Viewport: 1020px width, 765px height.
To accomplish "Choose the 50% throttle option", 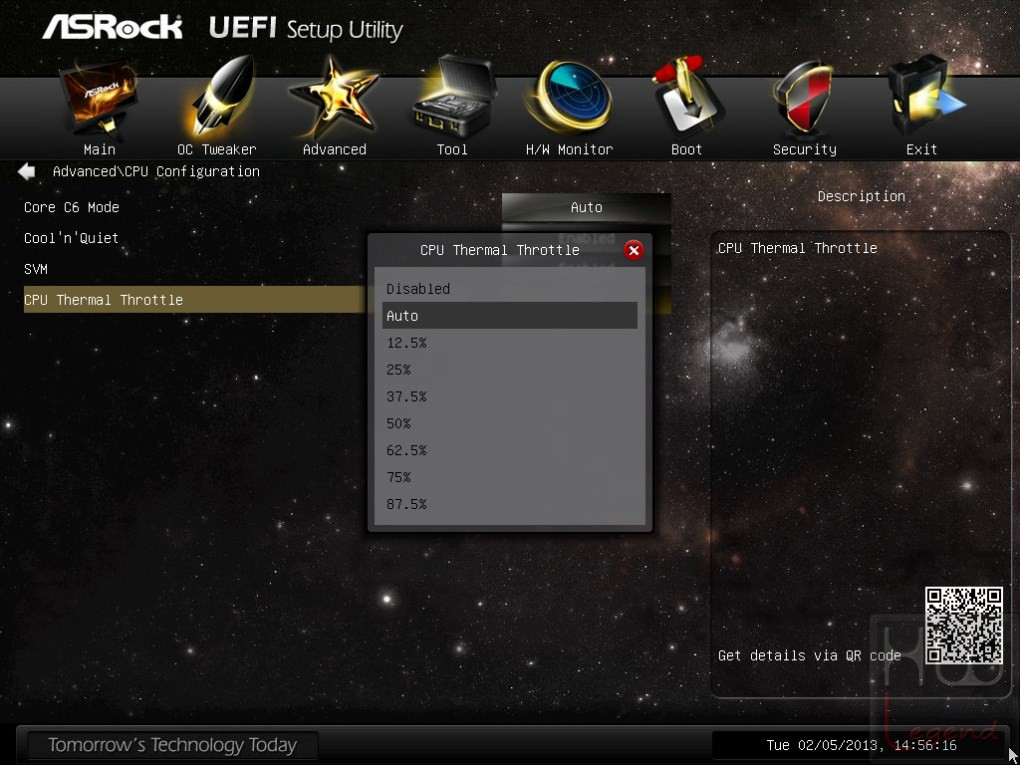I will coord(509,423).
